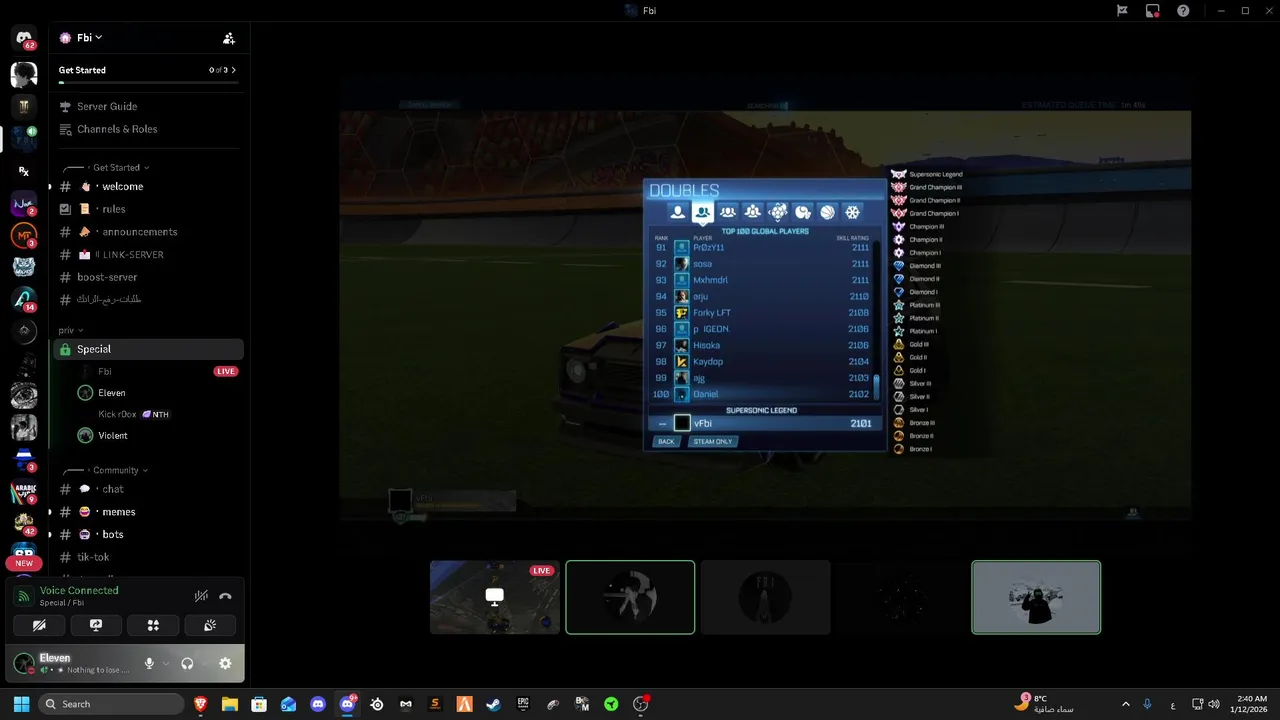The height and width of the screenshot is (720, 1280).
Task: Open the voice connection signal info icon
Action: click(24, 596)
